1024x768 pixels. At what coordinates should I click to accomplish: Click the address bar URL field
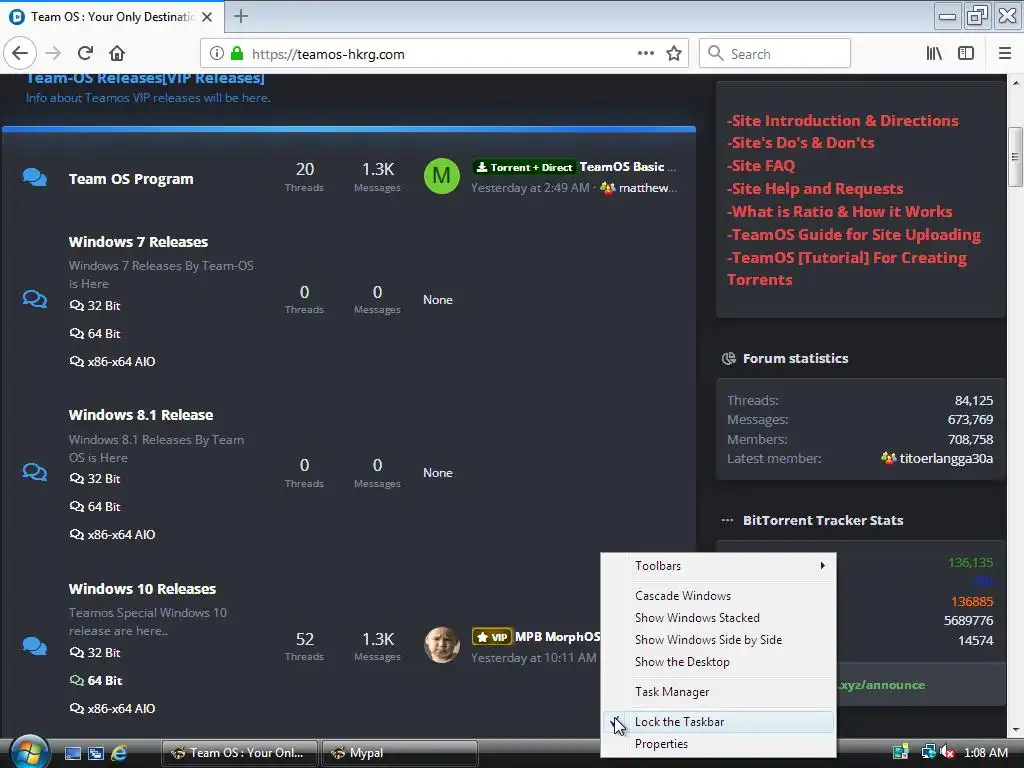[444, 54]
